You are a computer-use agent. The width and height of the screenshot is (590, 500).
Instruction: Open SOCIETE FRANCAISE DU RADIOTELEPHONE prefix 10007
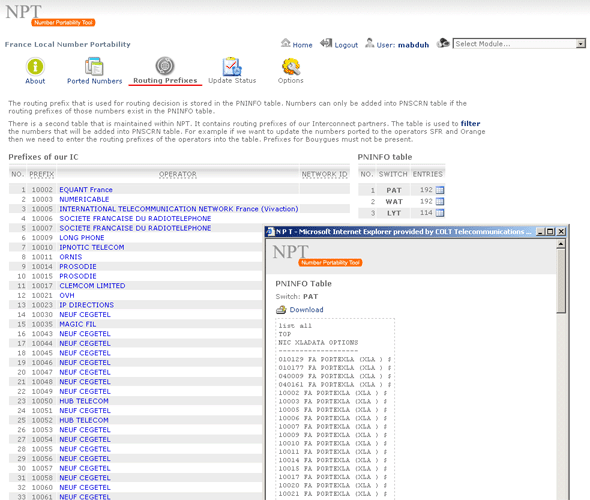(135, 228)
